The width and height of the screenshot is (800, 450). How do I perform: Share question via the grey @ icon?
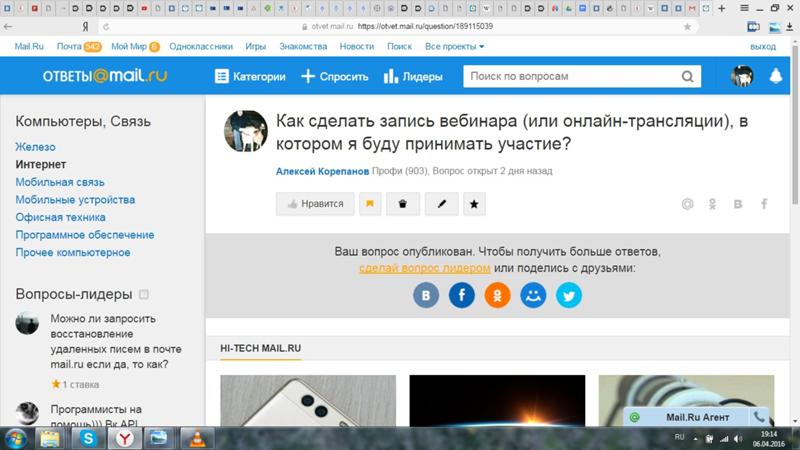tap(687, 204)
